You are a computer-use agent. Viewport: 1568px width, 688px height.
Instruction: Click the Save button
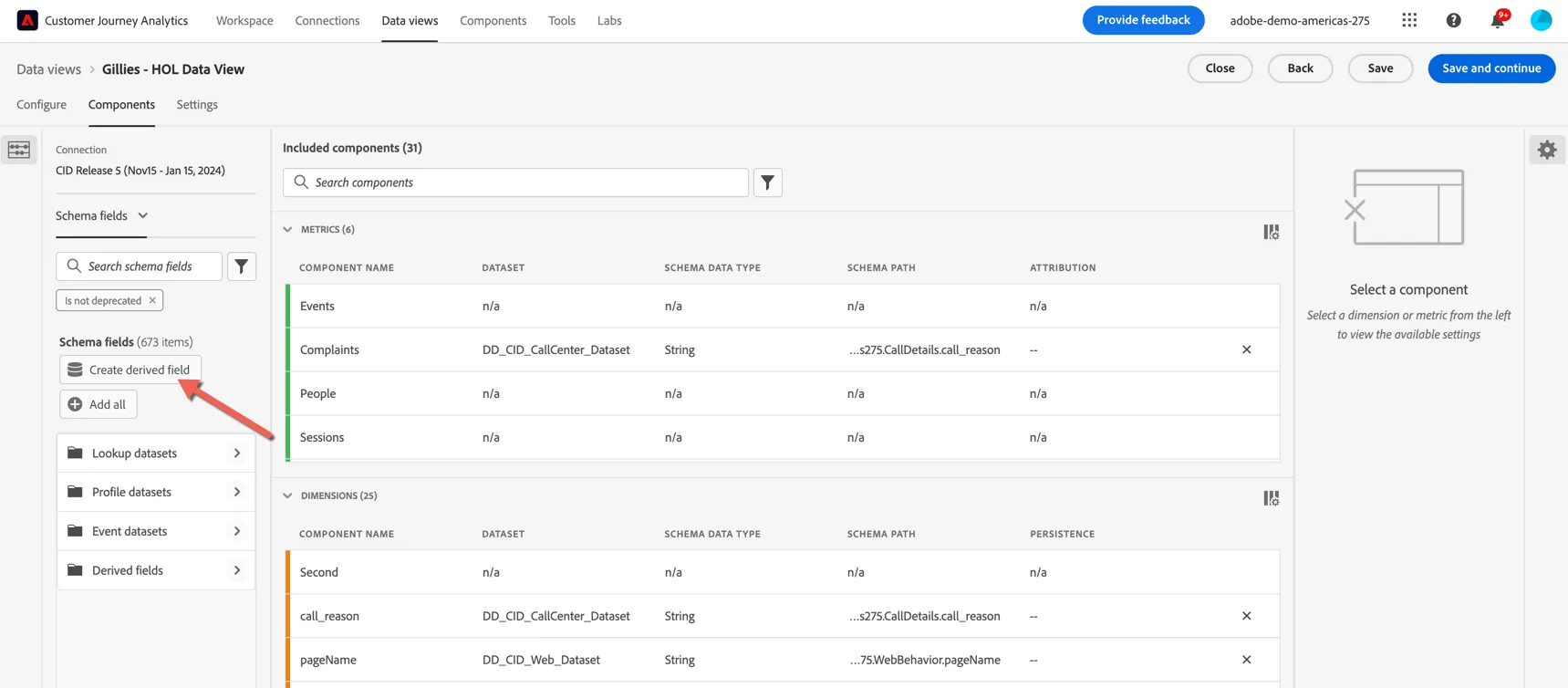(1380, 68)
